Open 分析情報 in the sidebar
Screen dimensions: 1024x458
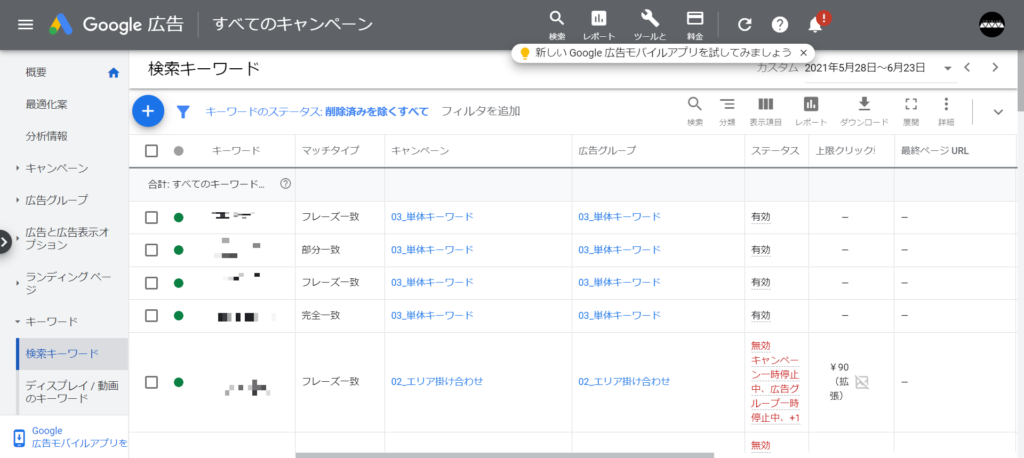[46, 137]
